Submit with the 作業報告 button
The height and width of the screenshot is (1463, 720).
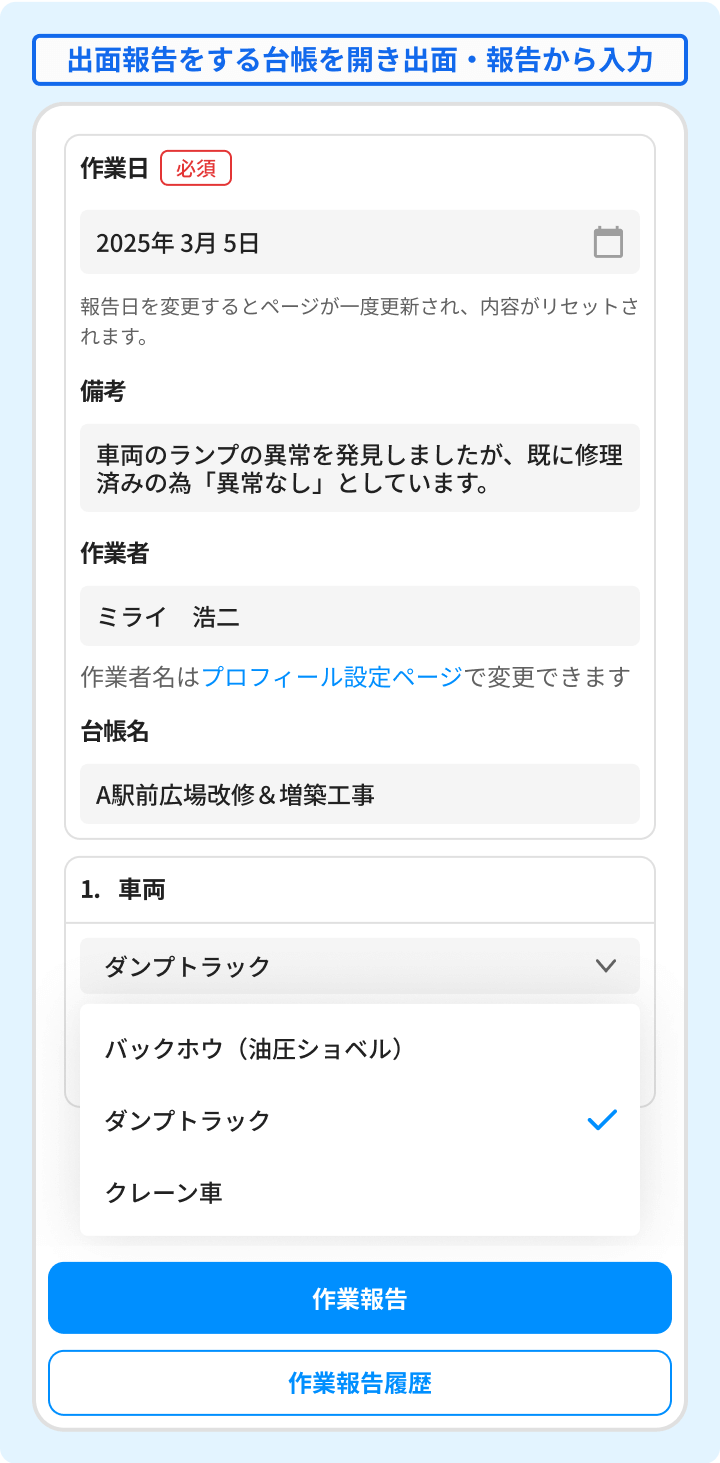[360, 1298]
